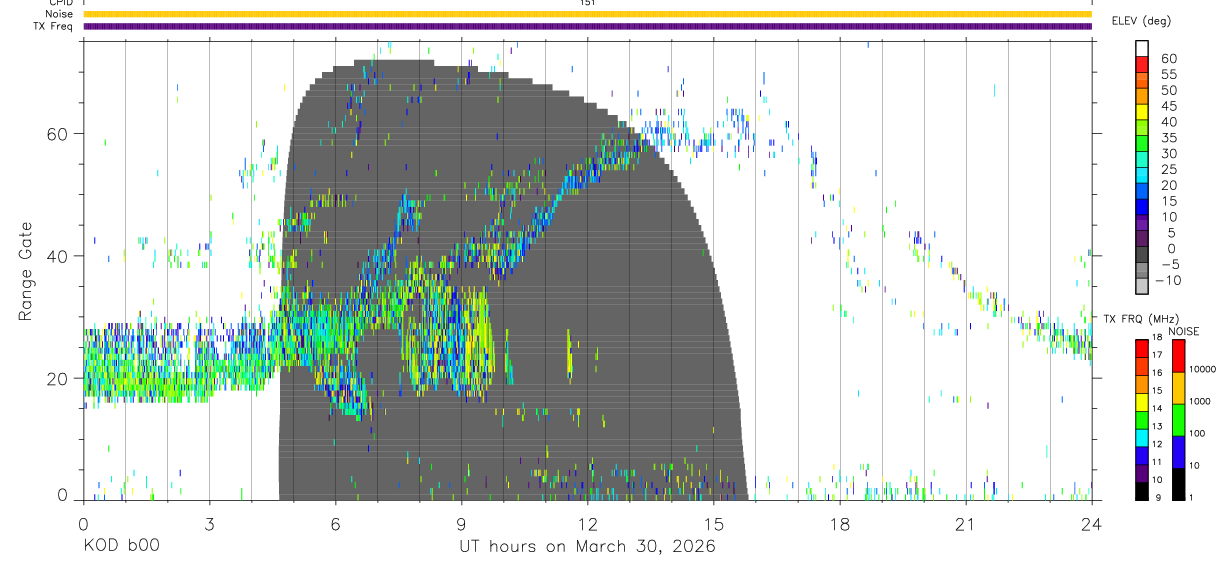Click the purple 5–10 ELEV colorbar segment
Screen dimensions: 1228x567
click(x=1142, y=224)
